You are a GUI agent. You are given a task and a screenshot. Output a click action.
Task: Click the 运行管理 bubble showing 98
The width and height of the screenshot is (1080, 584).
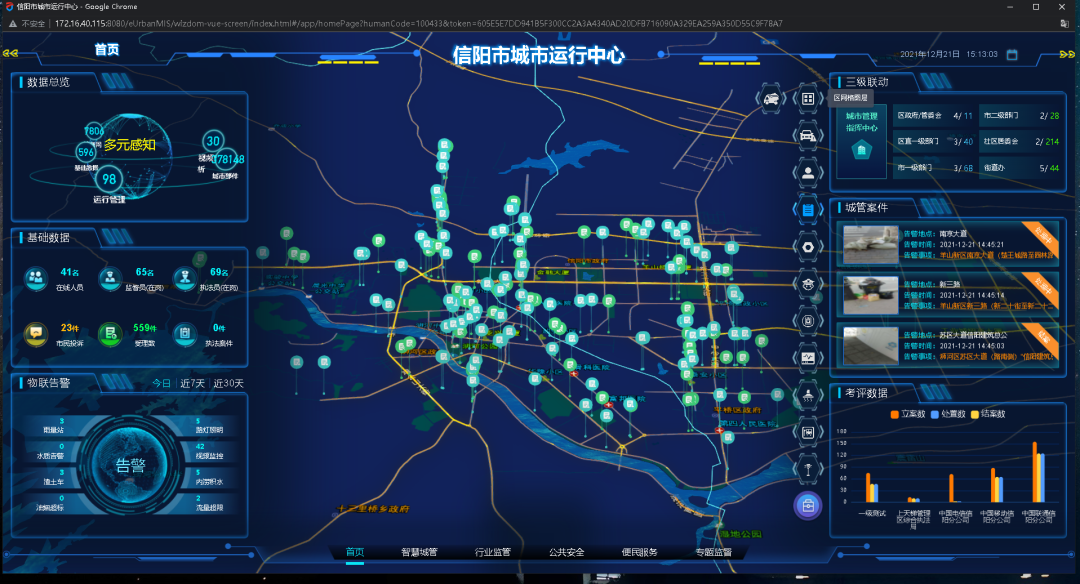109,179
